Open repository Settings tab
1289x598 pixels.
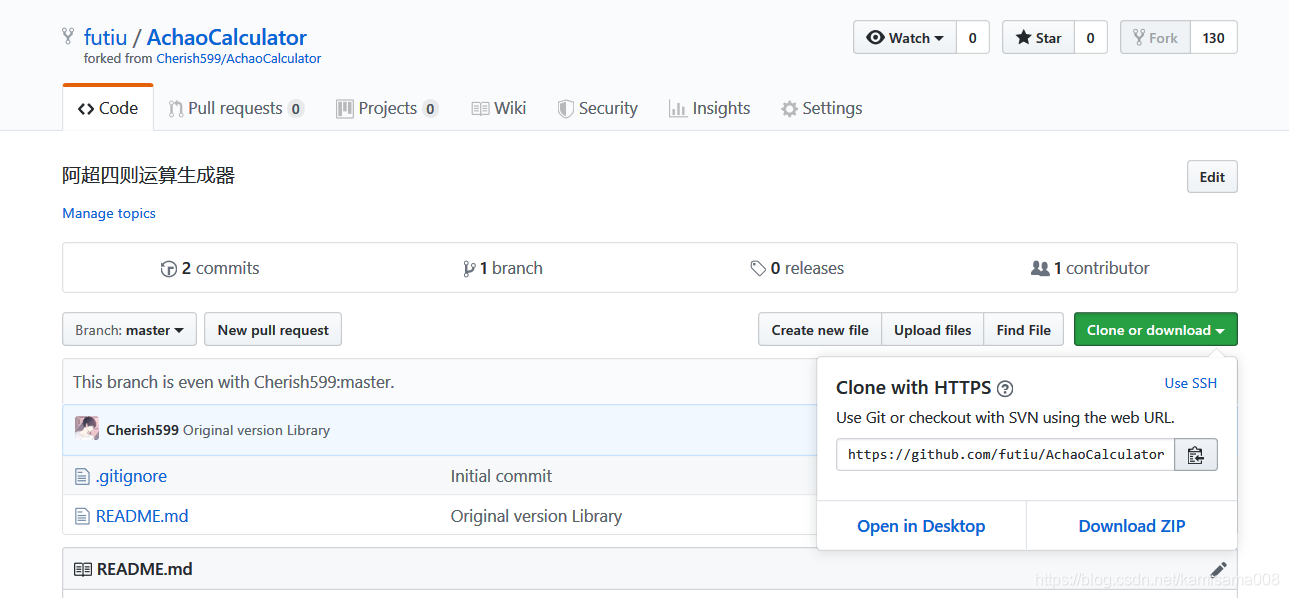(x=821, y=108)
